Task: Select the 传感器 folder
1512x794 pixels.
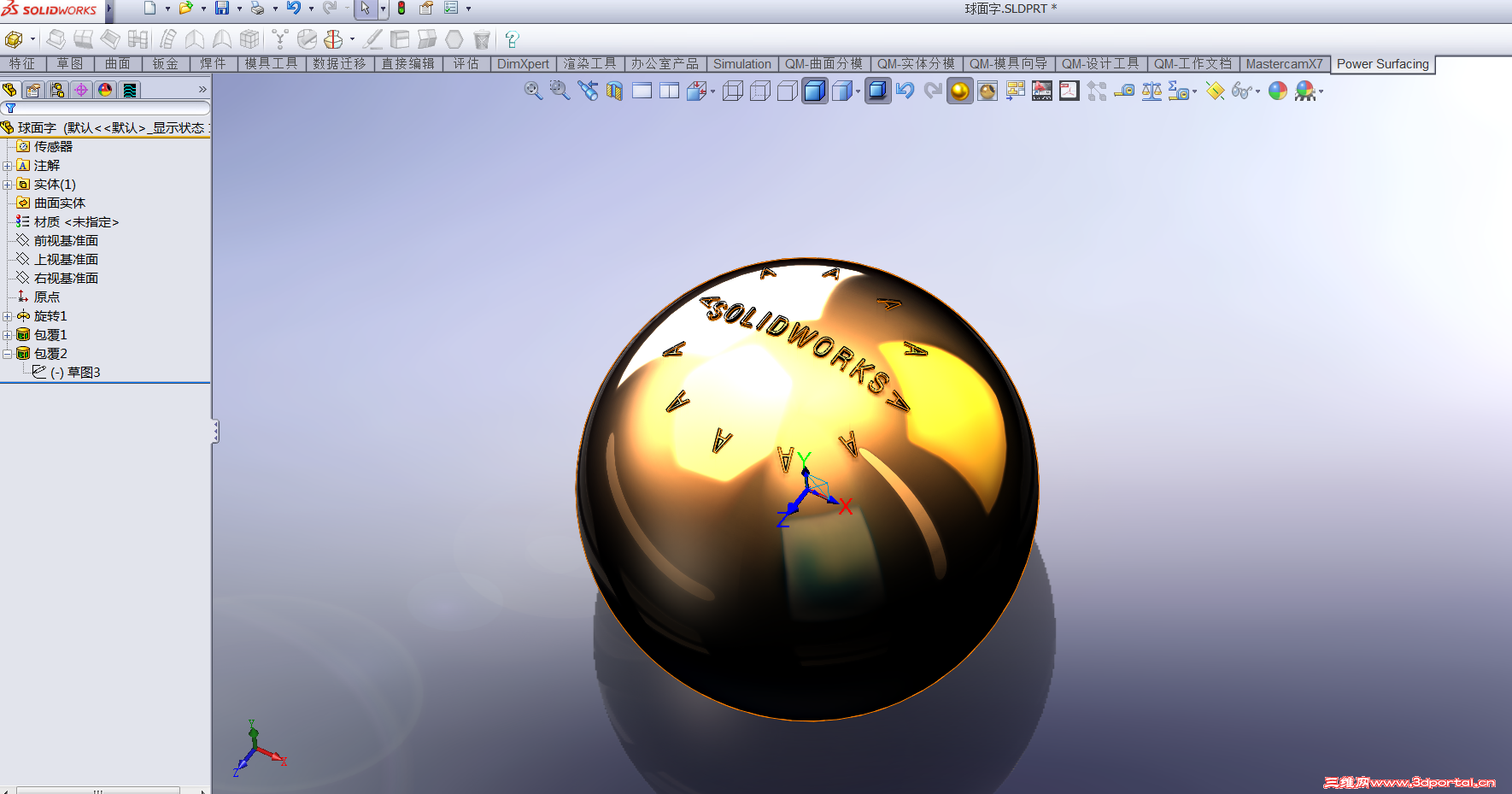Action: pos(44,147)
